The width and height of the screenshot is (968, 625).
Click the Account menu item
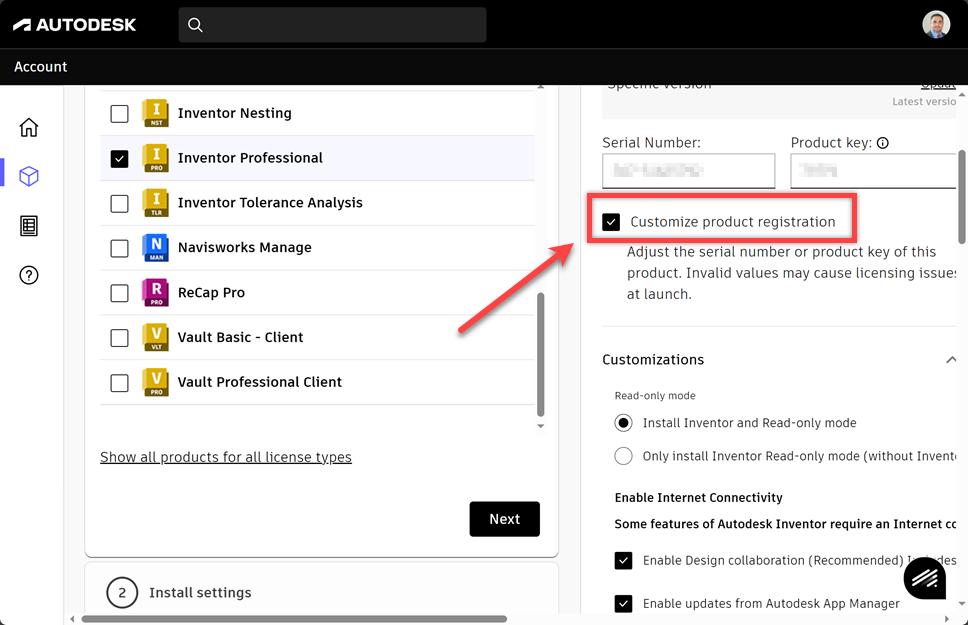(41, 67)
